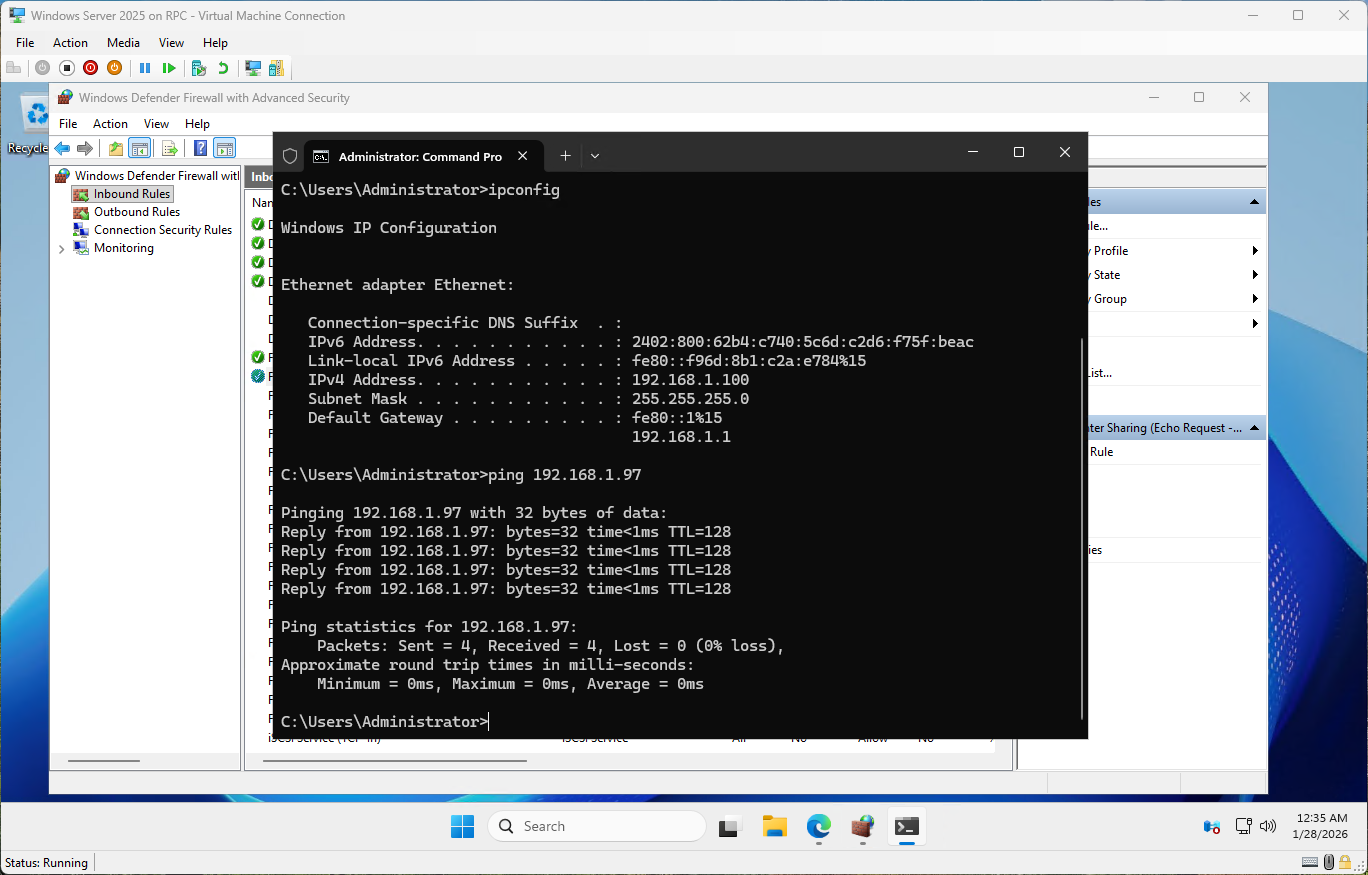Viewport: 1368px width, 875px height.
Task: Toggle the Windows Terminal shield icon
Action: tap(289, 156)
